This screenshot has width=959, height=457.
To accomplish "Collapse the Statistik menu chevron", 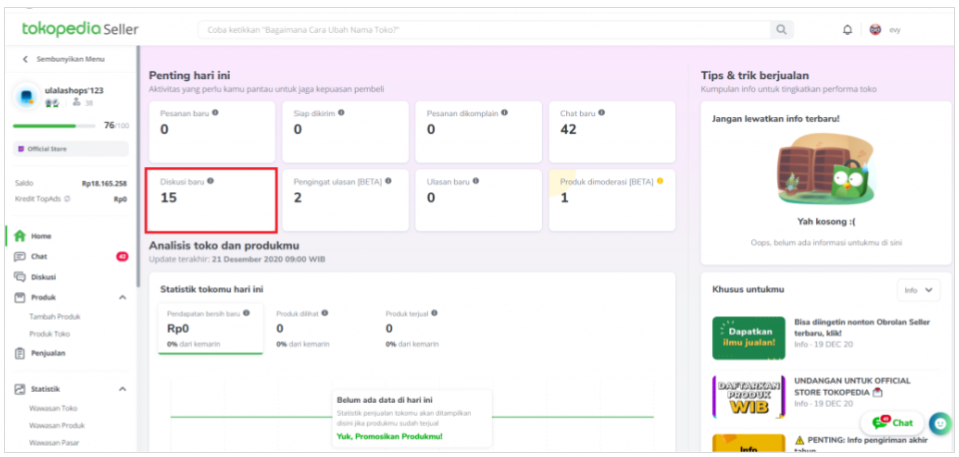I will [x=122, y=389].
